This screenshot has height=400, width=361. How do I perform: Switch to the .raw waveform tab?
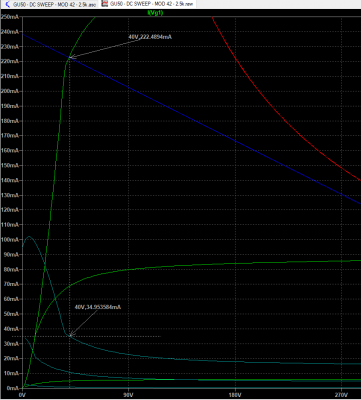(148, 4)
